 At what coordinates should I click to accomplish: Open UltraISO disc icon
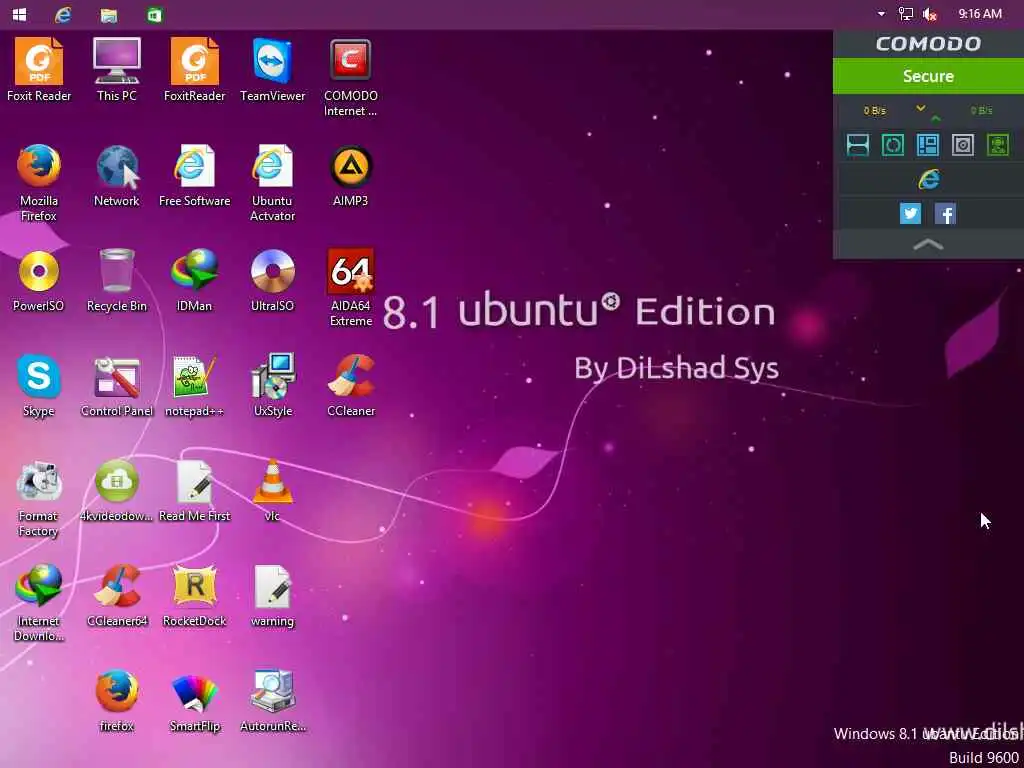pyautogui.click(x=272, y=280)
